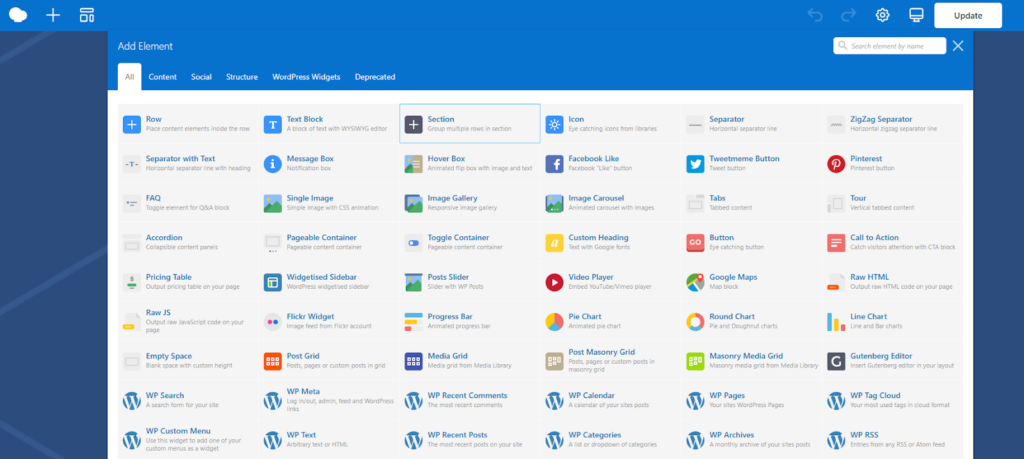Image resolution: width=1024 pixels, height=459 pixels.
Task: Switch to the Content tab
Action: [x=163, y=77]
